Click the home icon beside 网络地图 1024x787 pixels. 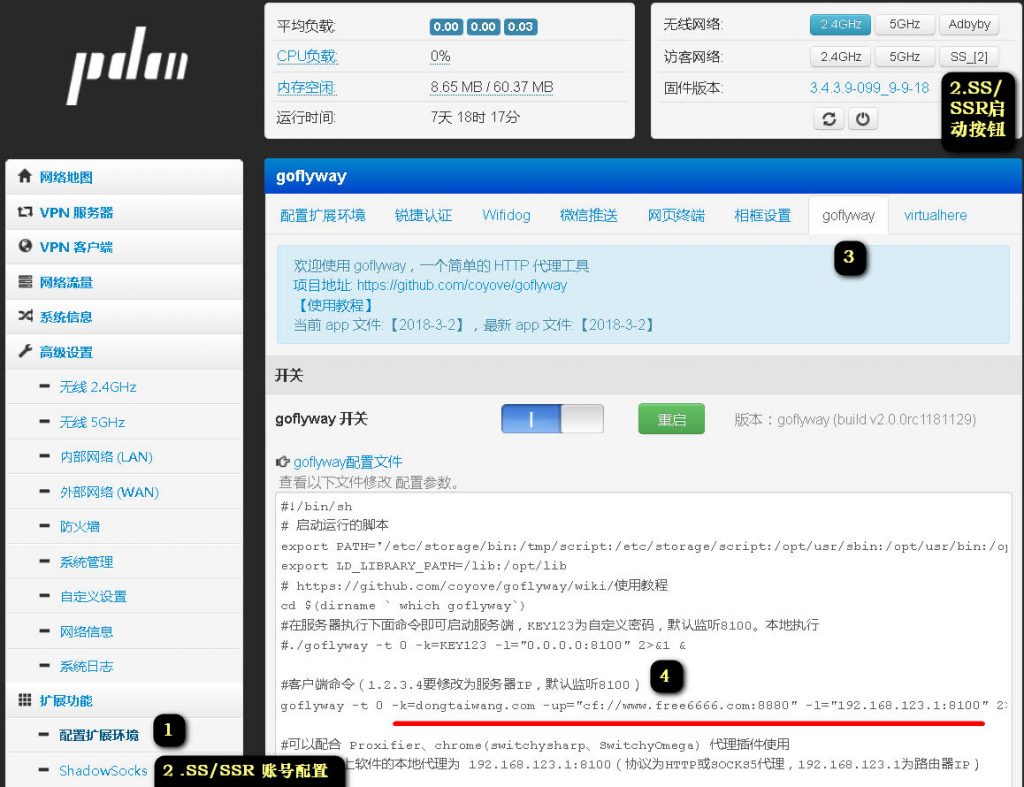(x=25, y=176)
